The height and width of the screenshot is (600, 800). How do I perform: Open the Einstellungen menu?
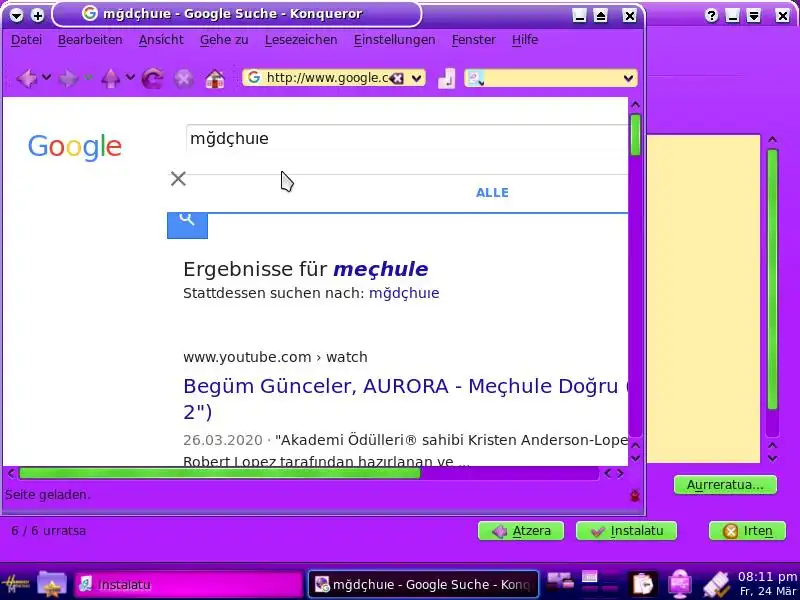click(394, 40)
